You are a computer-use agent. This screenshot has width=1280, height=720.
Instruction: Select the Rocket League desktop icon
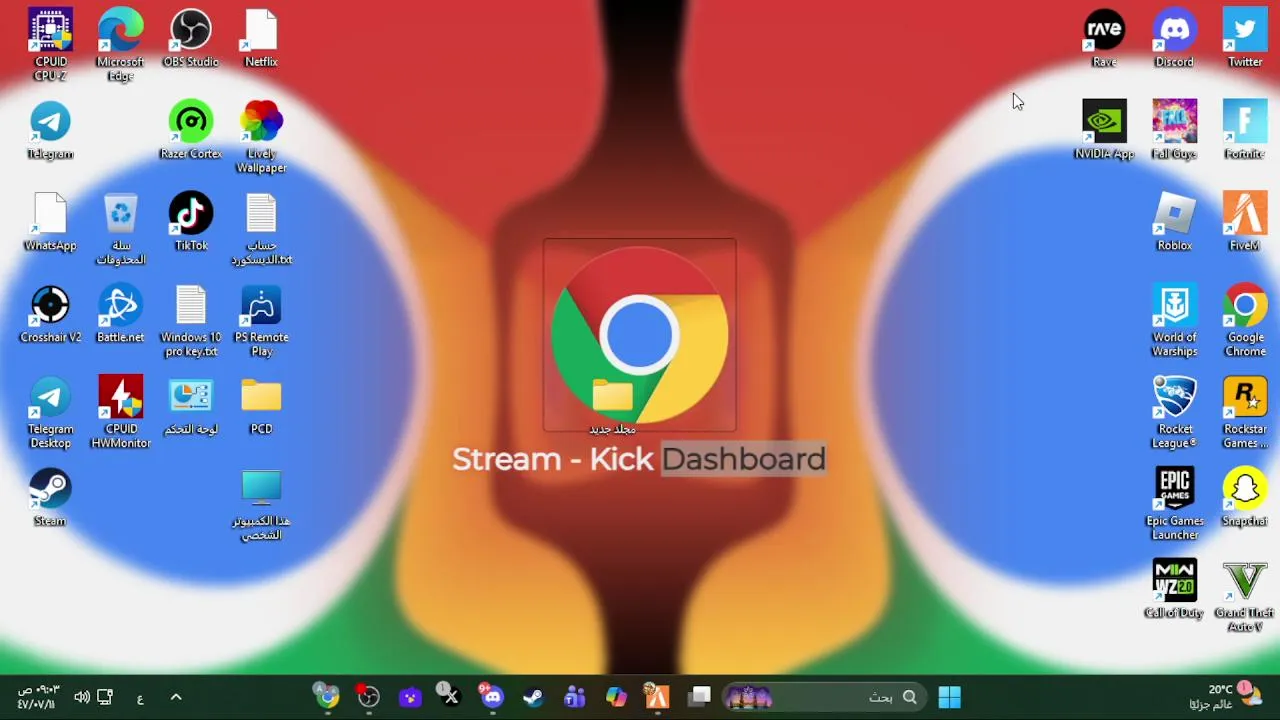pos(1174,412)
